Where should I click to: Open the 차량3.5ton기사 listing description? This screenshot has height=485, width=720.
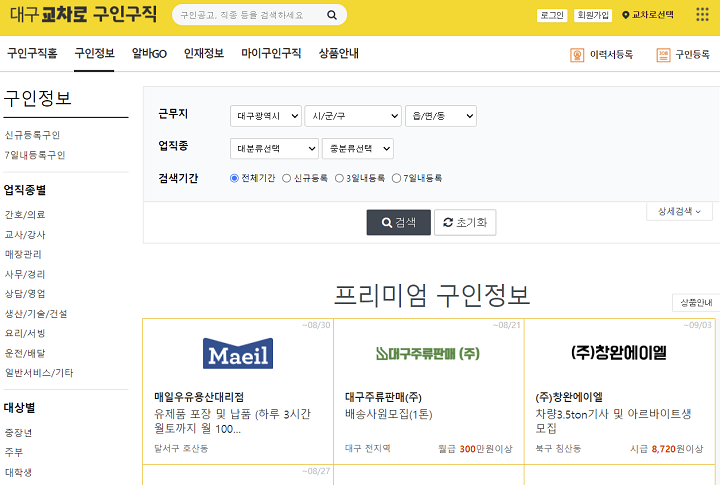613,421
